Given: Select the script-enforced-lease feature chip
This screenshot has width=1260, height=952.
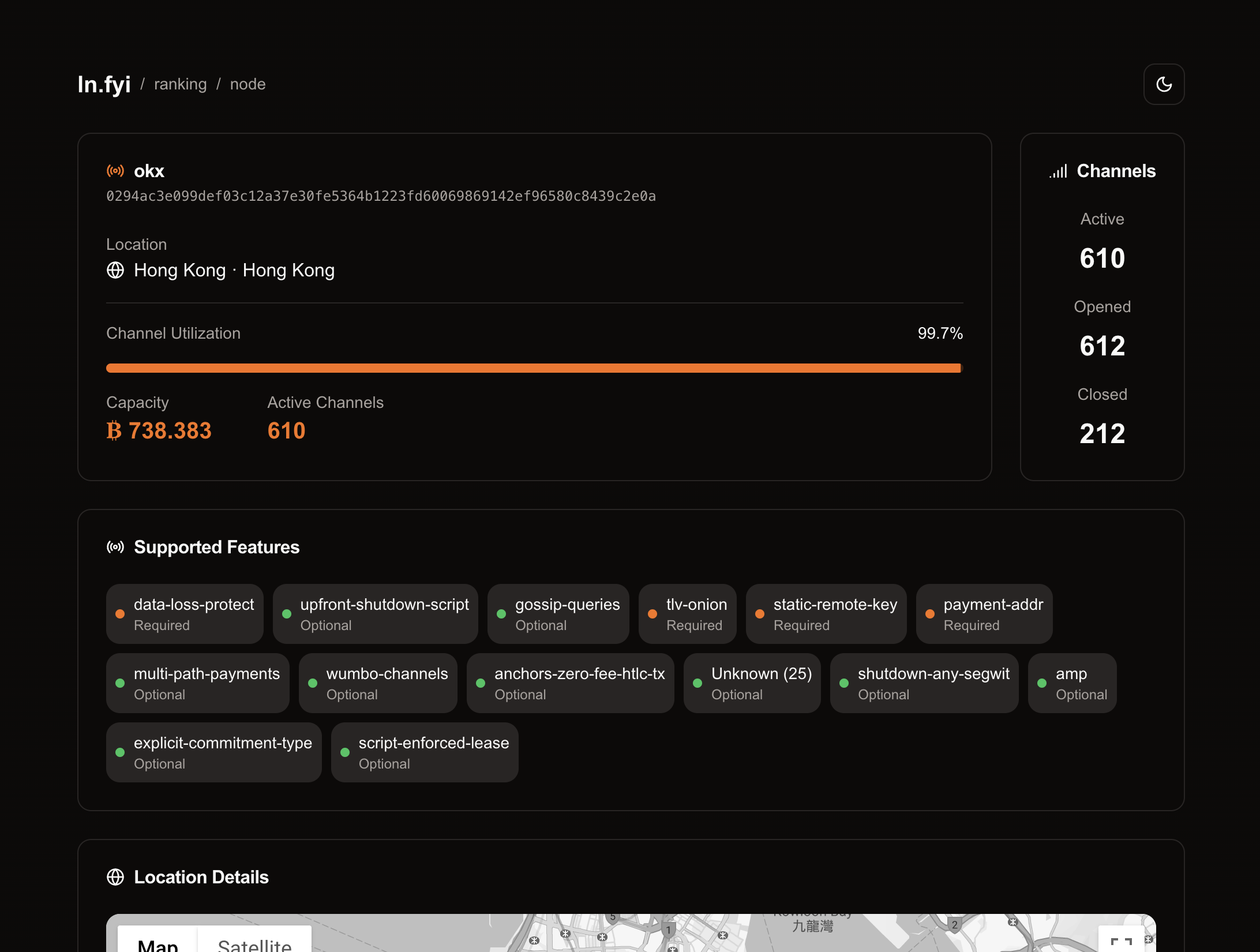Looking at the screenshot, I should point(425,752).
